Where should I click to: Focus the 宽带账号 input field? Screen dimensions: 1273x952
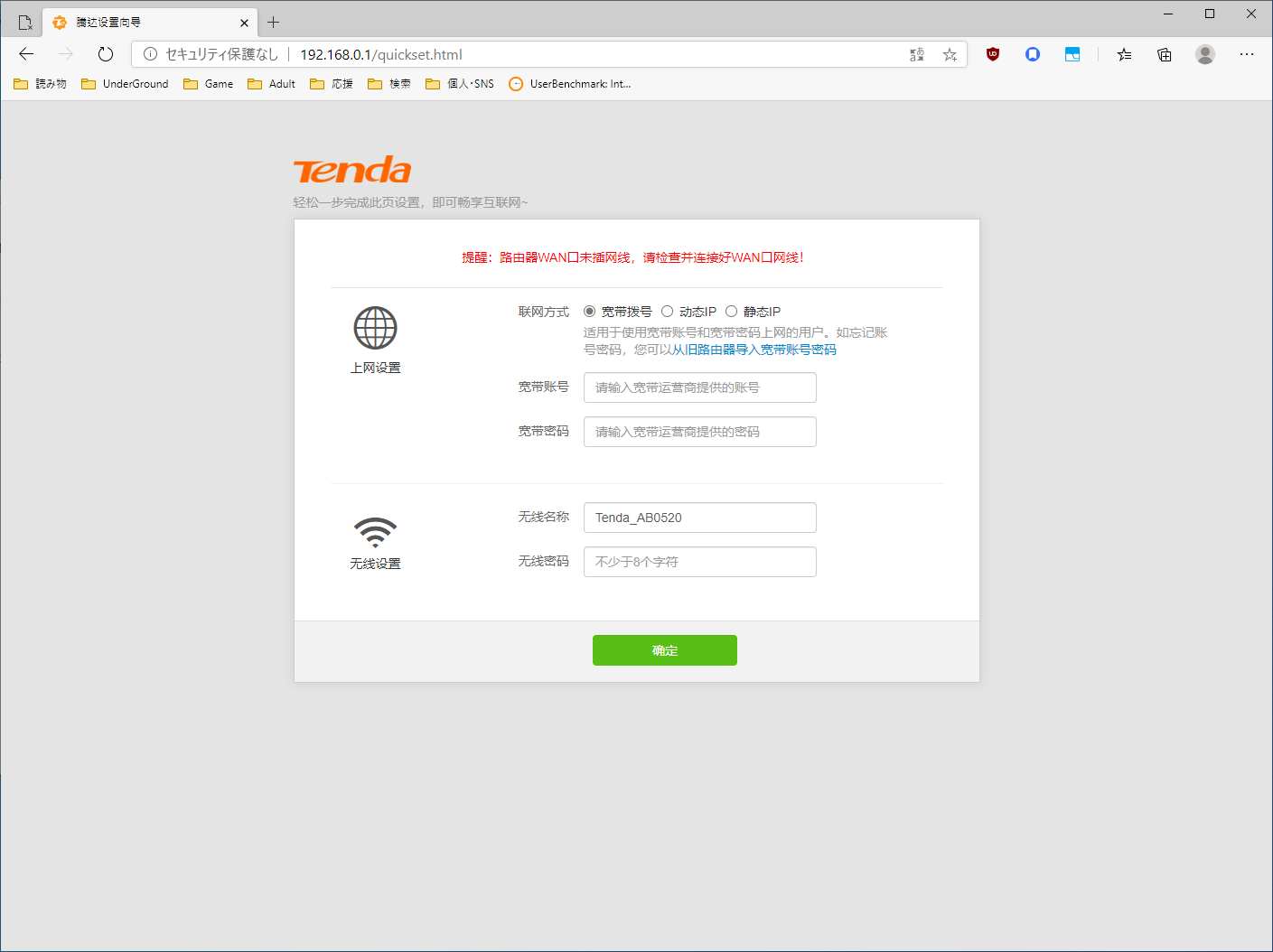point(700,387)
